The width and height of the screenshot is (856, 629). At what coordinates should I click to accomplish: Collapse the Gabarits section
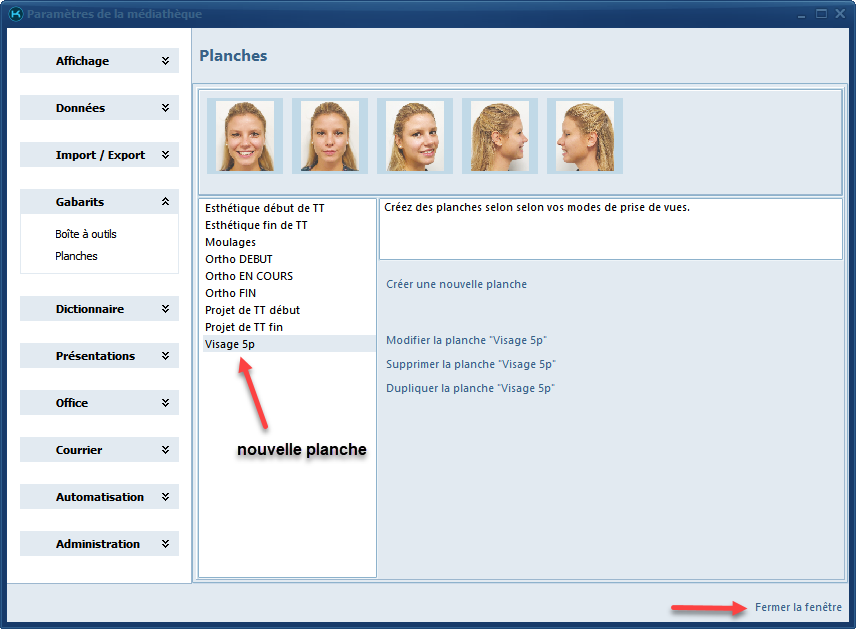point(99,202)
